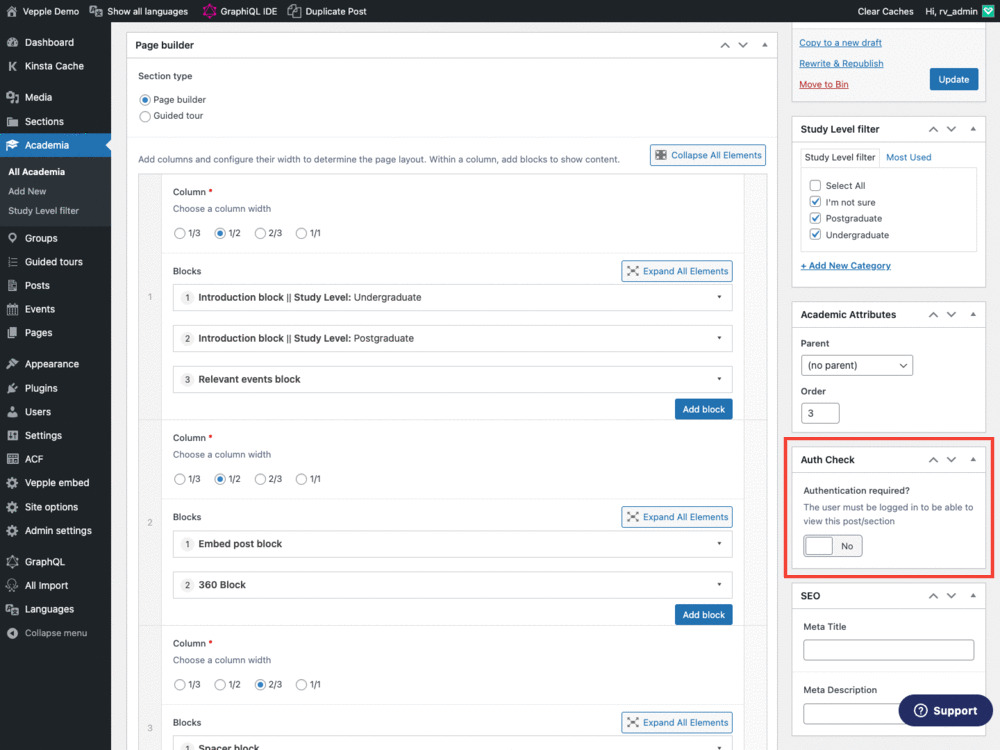
Task: Click the Users person icon
Action: click(12, 411)
